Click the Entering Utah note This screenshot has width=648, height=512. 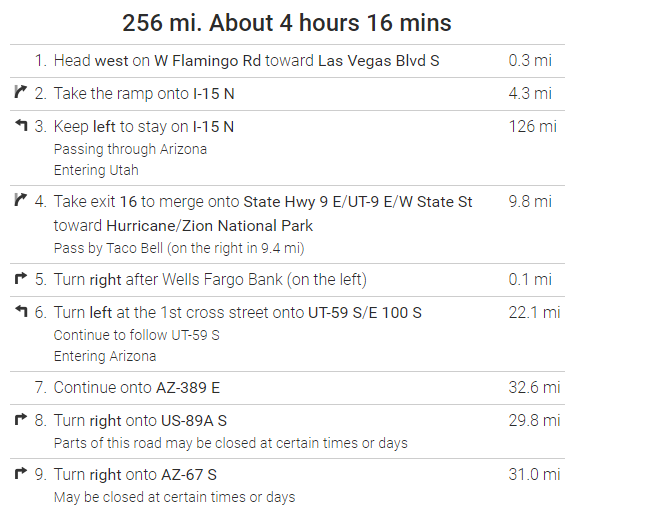pos(96,170)
